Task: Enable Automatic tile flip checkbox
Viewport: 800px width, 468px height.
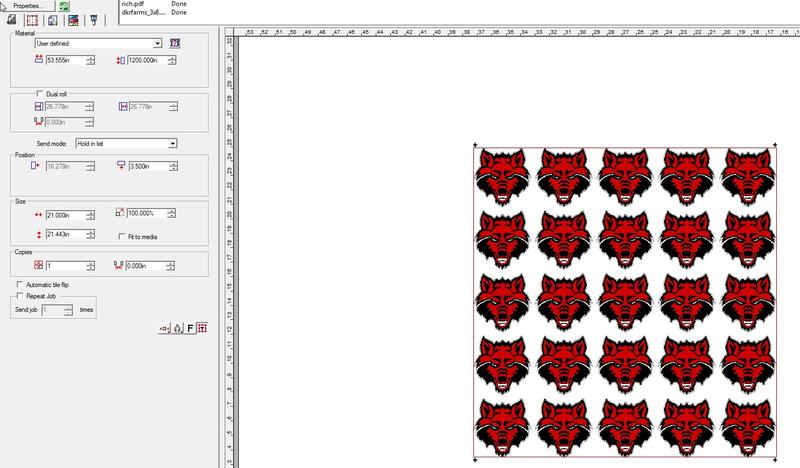Action: click(20, 284)
